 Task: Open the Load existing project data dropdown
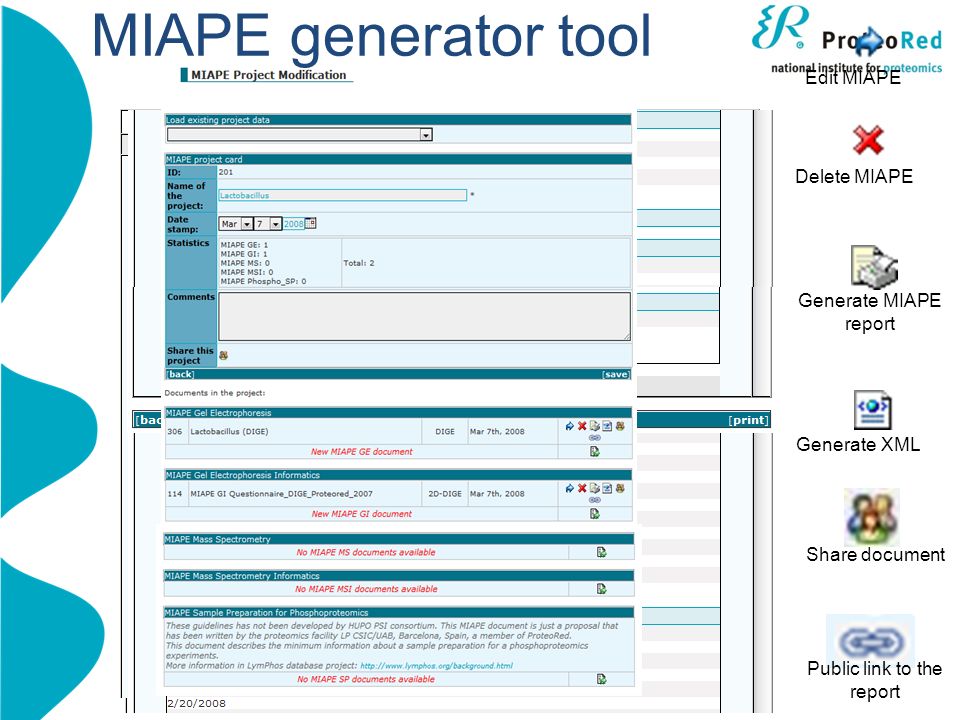click(x=300, y=135)
